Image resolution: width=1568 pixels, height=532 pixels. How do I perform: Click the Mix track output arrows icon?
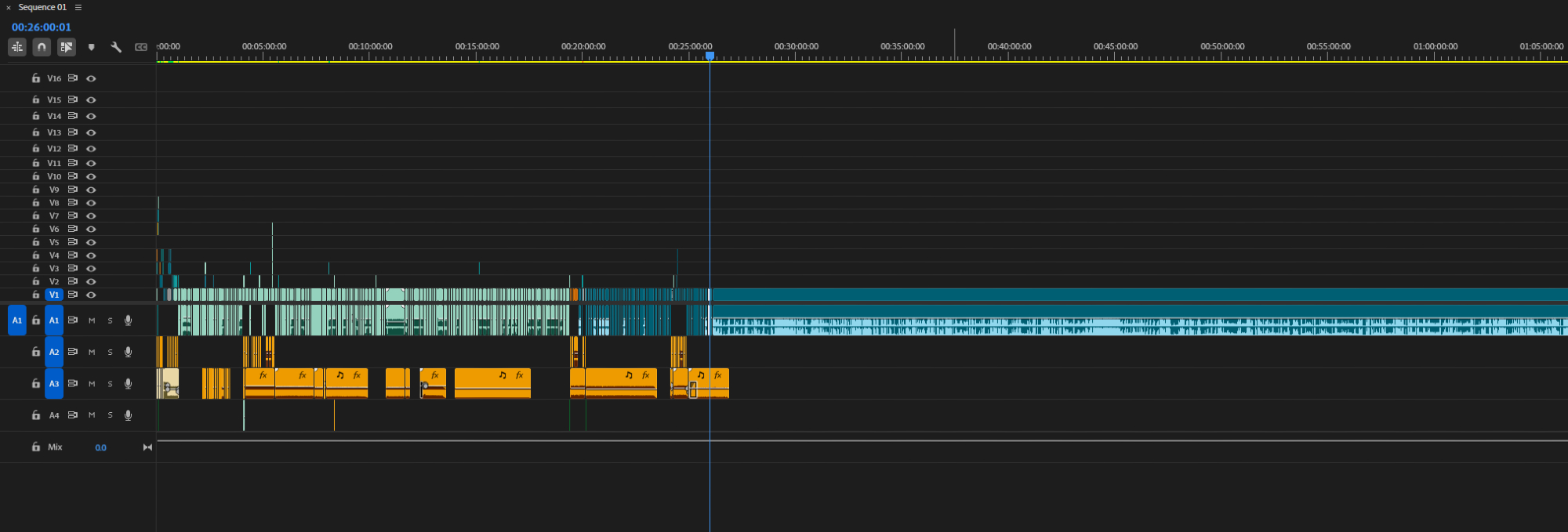(x=147, y=447)
